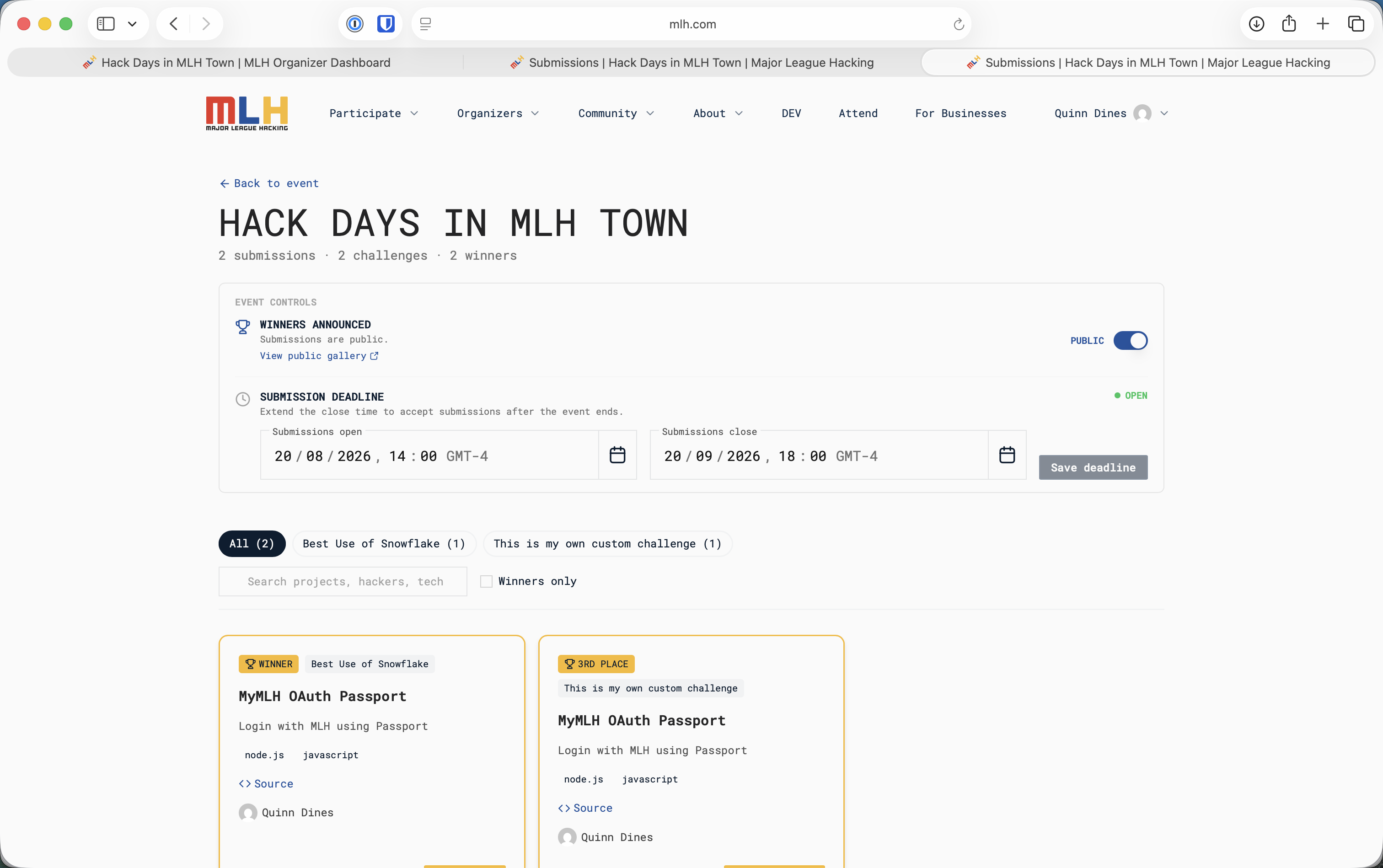Click the mlh.com address bar

pos(692,24)
